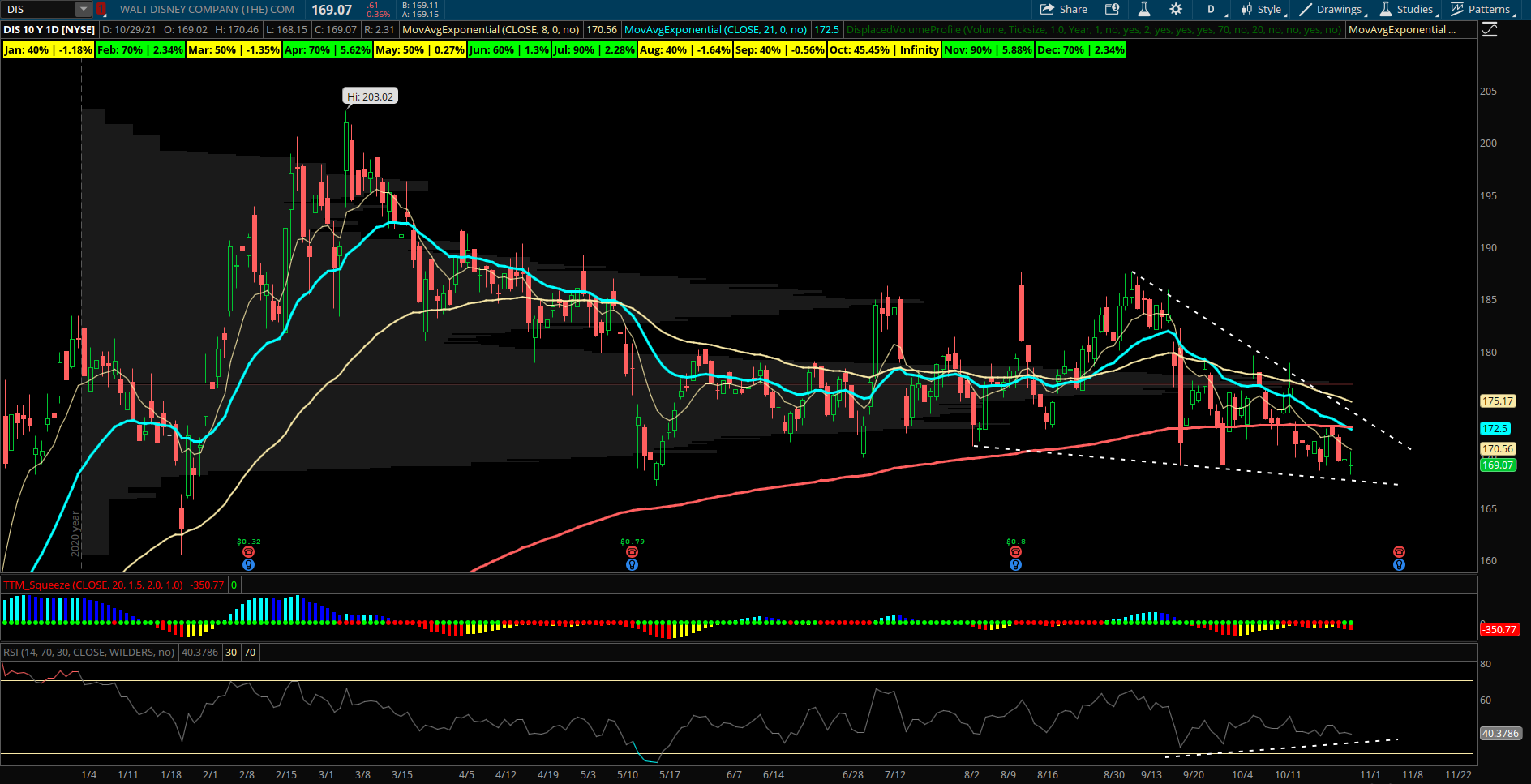Click the Feb: 70% seasonality label
The height and width of the screenshot is (784, 1531).
pyautogui.click(x=140, y=49)
